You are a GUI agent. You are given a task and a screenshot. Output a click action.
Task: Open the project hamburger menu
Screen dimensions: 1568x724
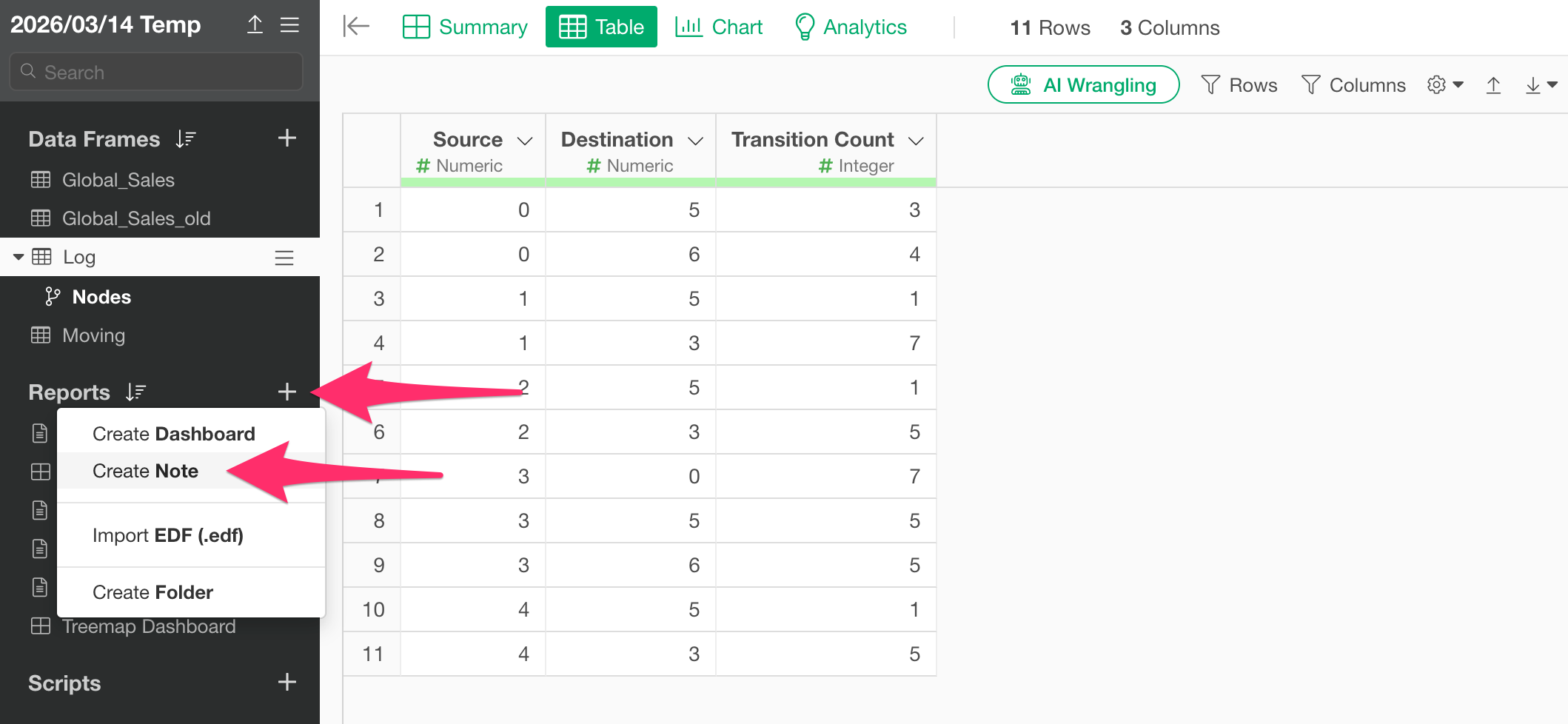click(x=289, y=25)
